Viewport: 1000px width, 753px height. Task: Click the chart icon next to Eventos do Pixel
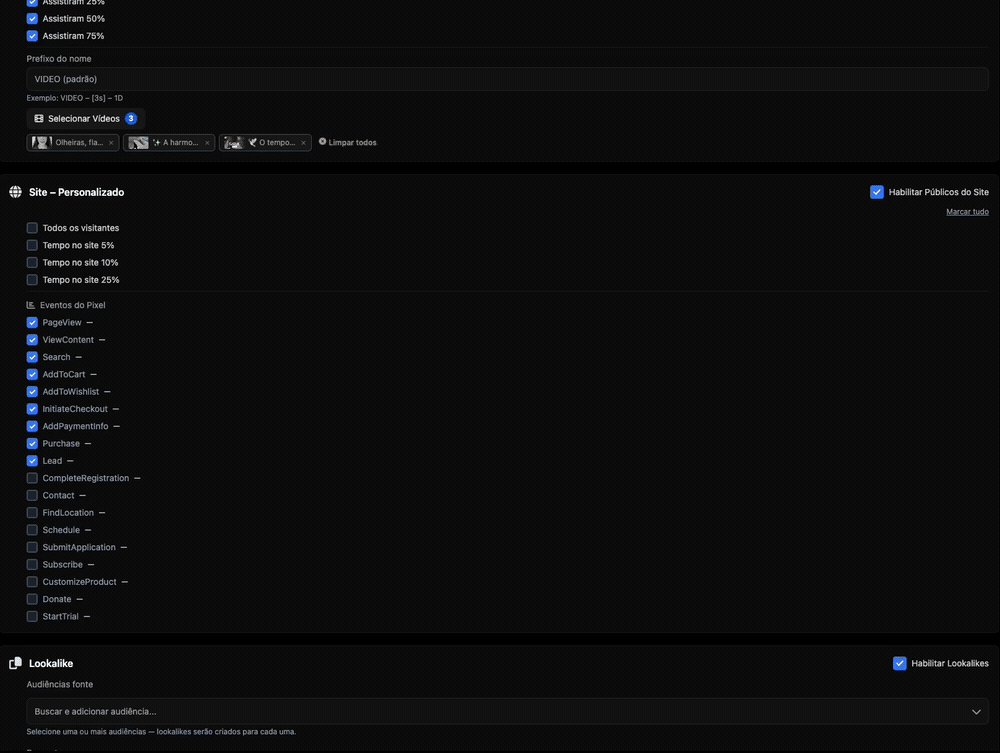[31, 305]
